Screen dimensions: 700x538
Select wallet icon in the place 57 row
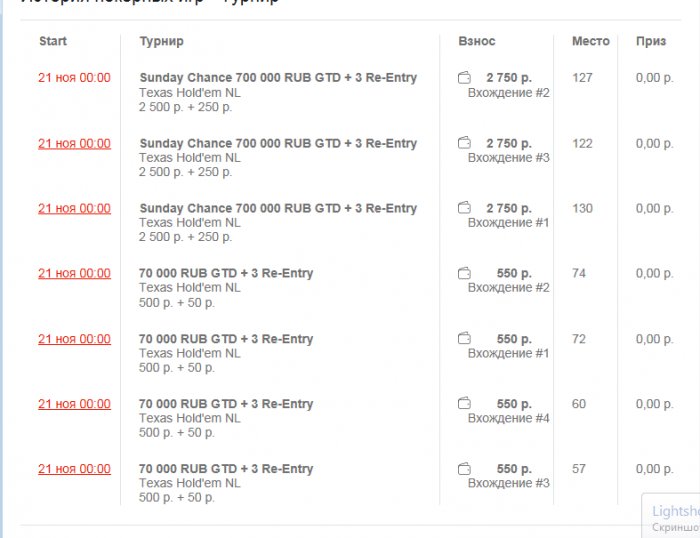(464, 469)
